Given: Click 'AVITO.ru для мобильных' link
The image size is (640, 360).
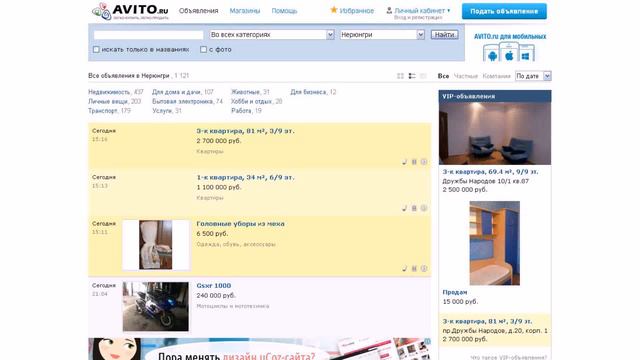Looking at the screenshot, I should 510,36.
